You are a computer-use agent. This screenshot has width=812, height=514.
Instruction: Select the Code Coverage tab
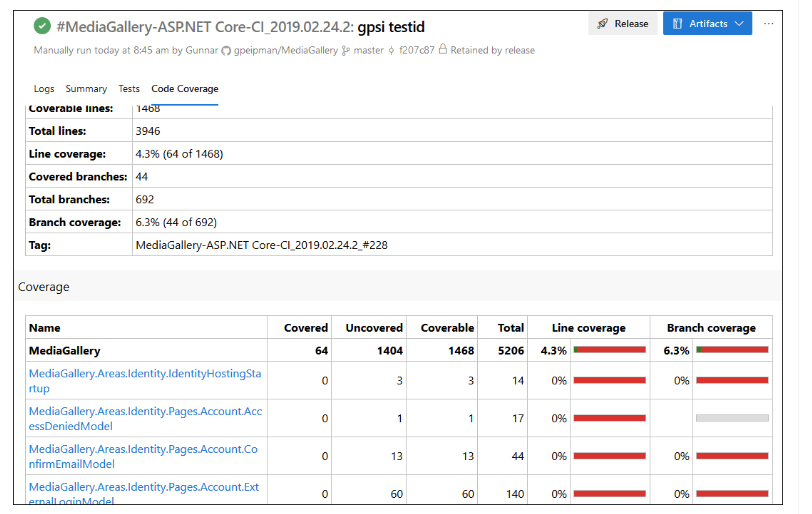(x=184, y=89)
